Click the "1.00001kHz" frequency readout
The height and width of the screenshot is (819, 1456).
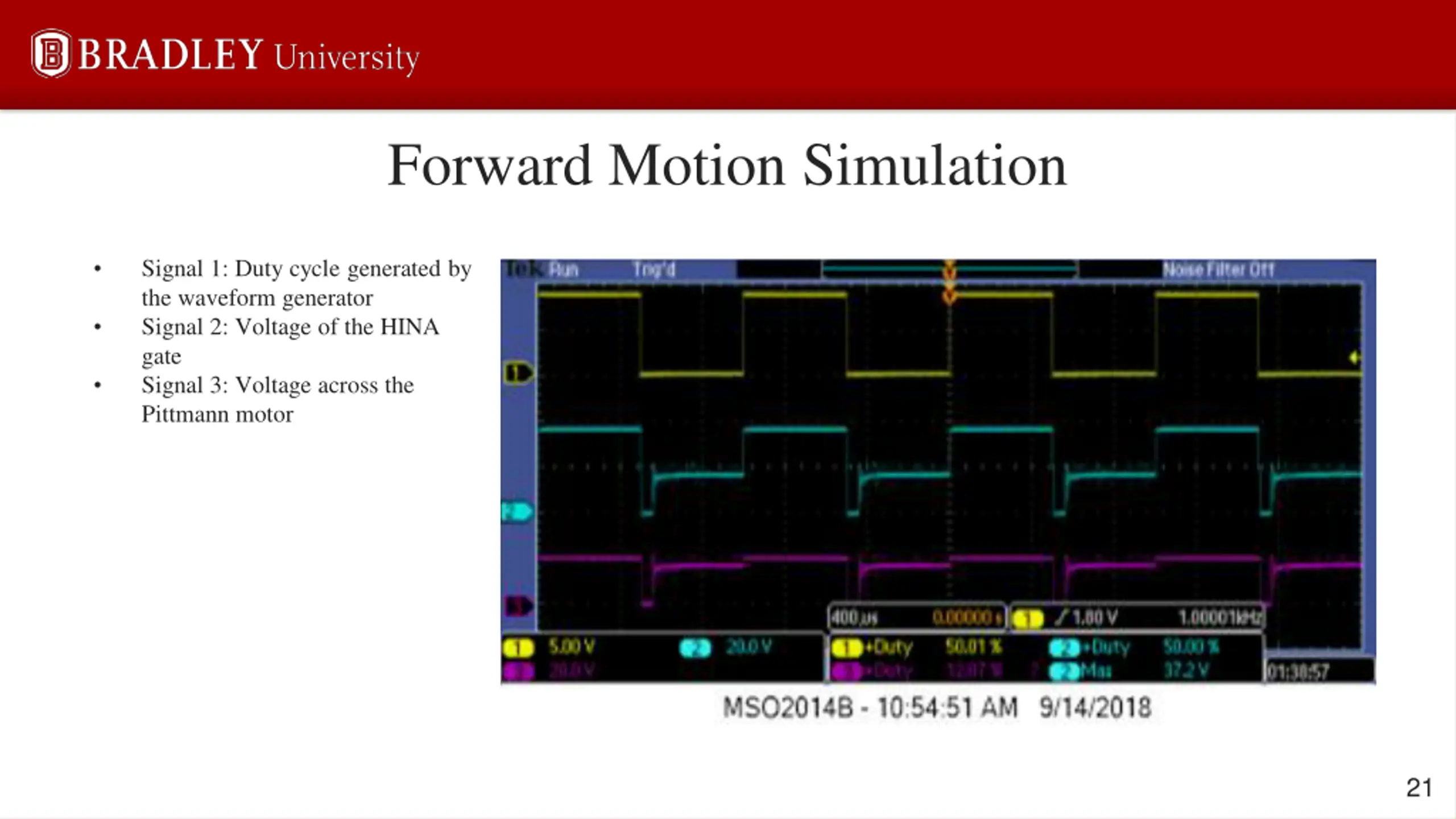coord(1221,618)
